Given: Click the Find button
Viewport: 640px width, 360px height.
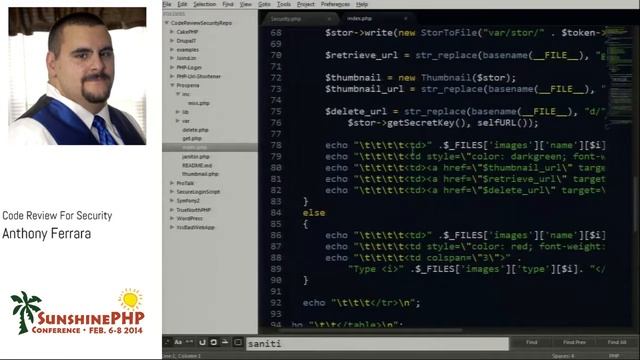Looking at the screenshot, I should (x=531, y=342).
